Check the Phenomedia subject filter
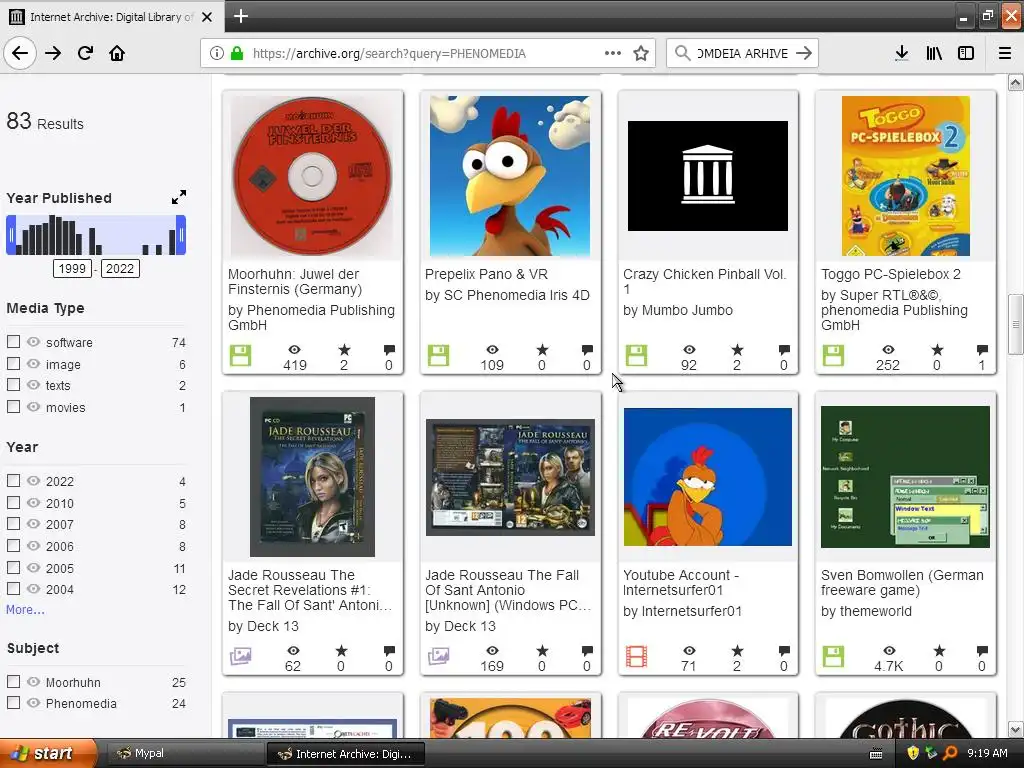The image size is (1024, 768). pyautogui.click(x=13, y=703)
